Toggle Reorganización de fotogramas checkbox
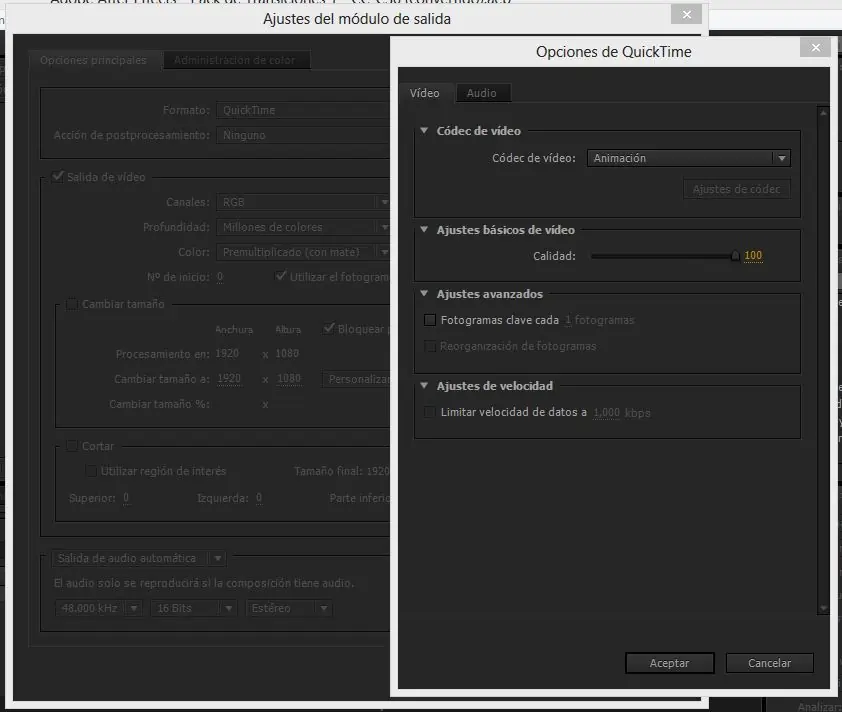The image size is (842, 712). point(430,346)
